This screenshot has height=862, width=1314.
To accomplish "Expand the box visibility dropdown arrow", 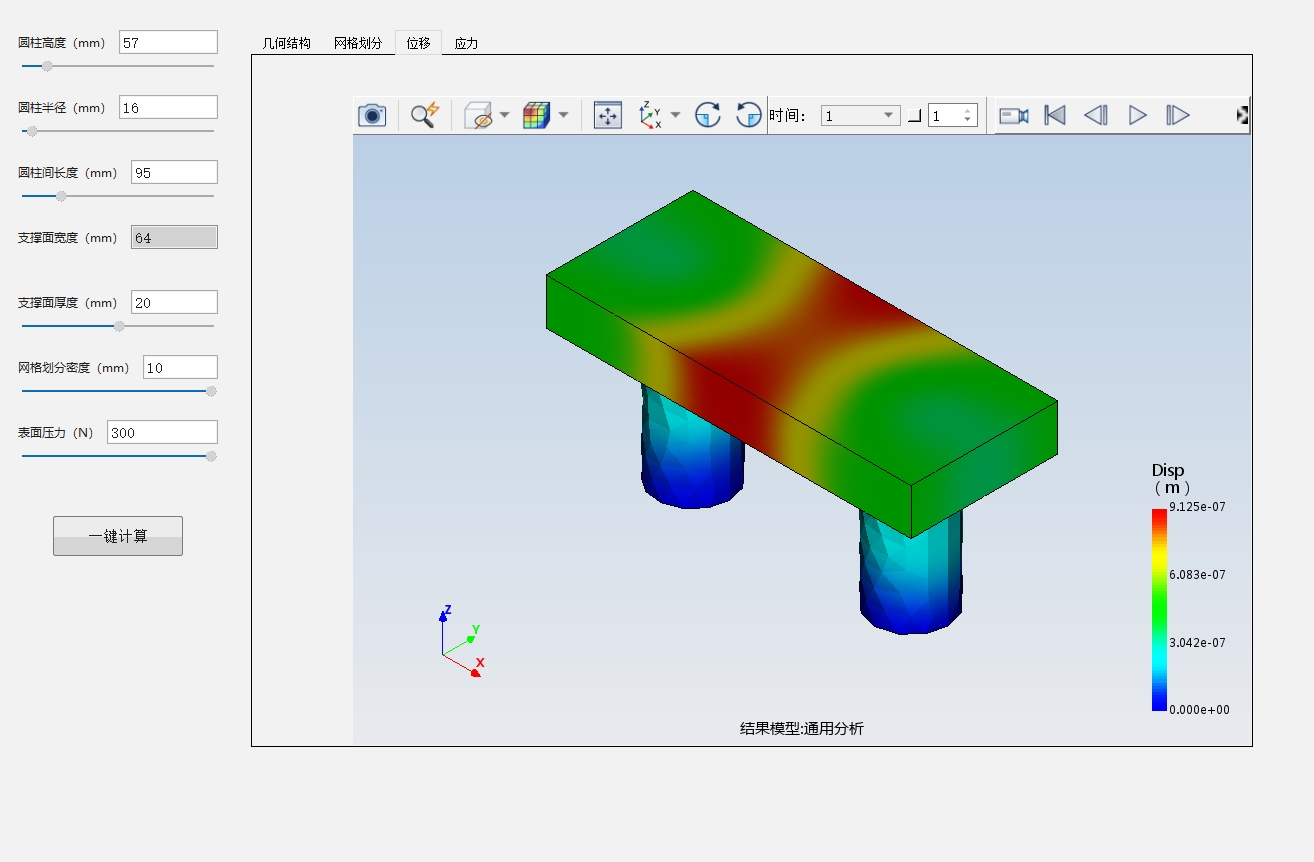I will click(504, 116).
